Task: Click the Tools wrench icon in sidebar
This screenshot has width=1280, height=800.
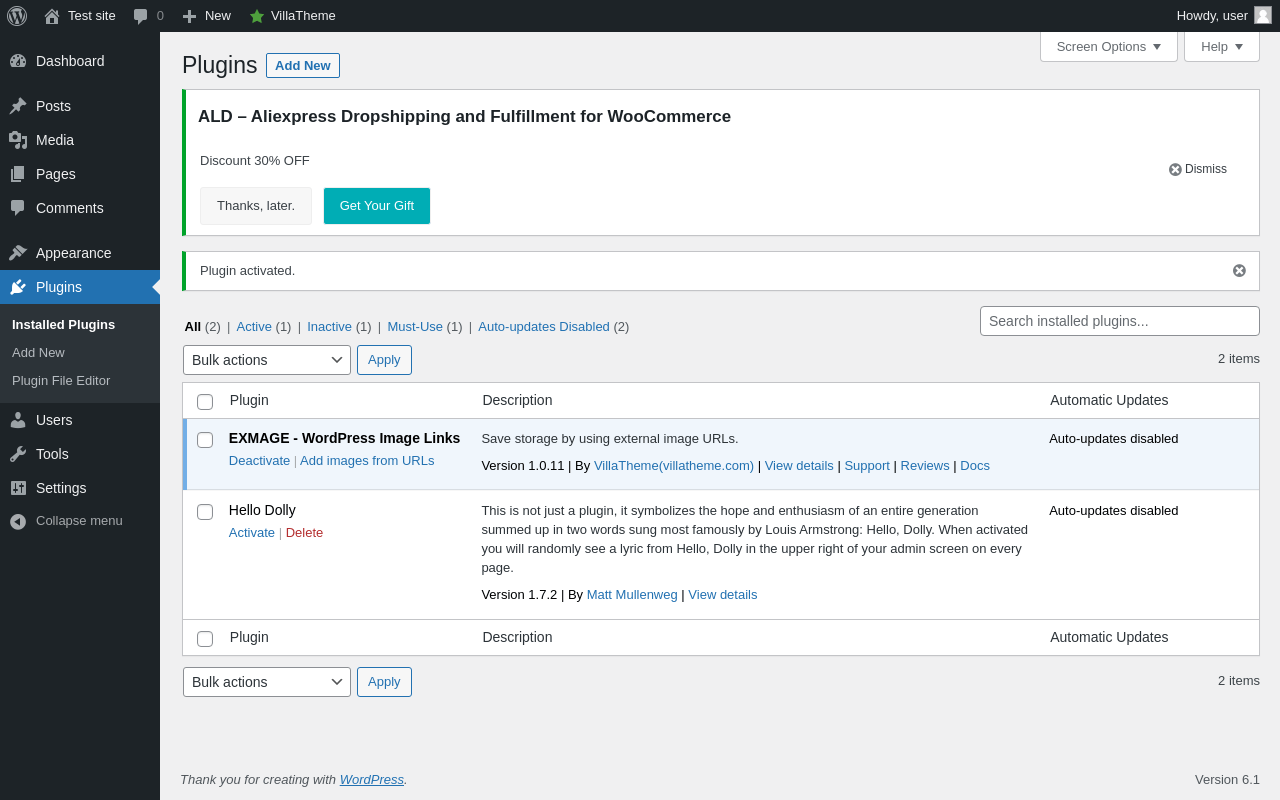Action: tap(18, 454)
